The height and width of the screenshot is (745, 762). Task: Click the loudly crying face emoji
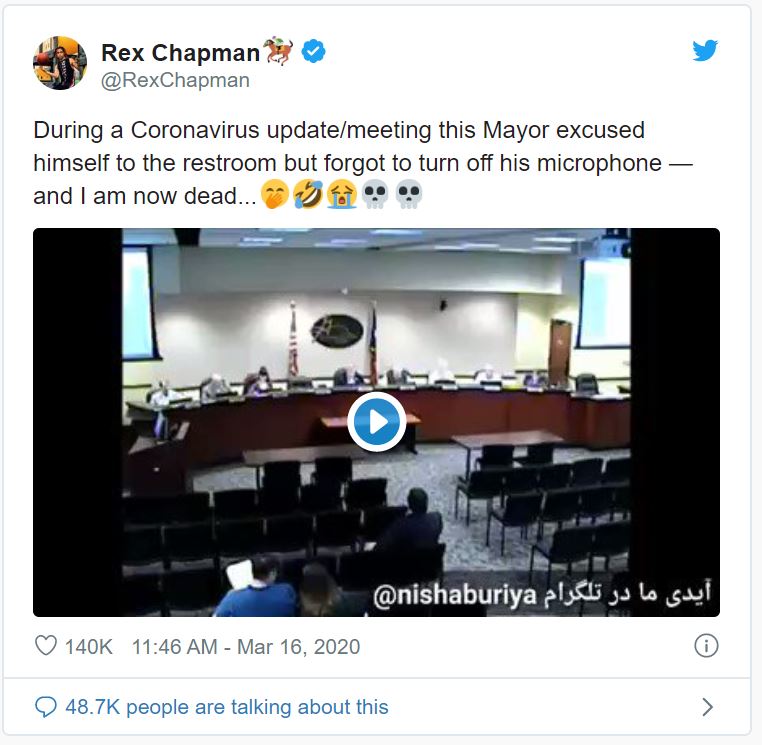click(342, 195)
